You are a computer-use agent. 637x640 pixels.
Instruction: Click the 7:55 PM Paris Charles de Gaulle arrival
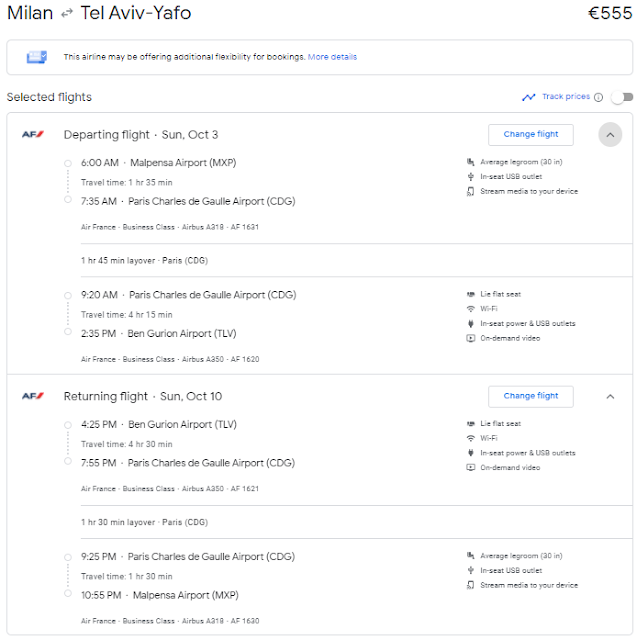(188, 463)
